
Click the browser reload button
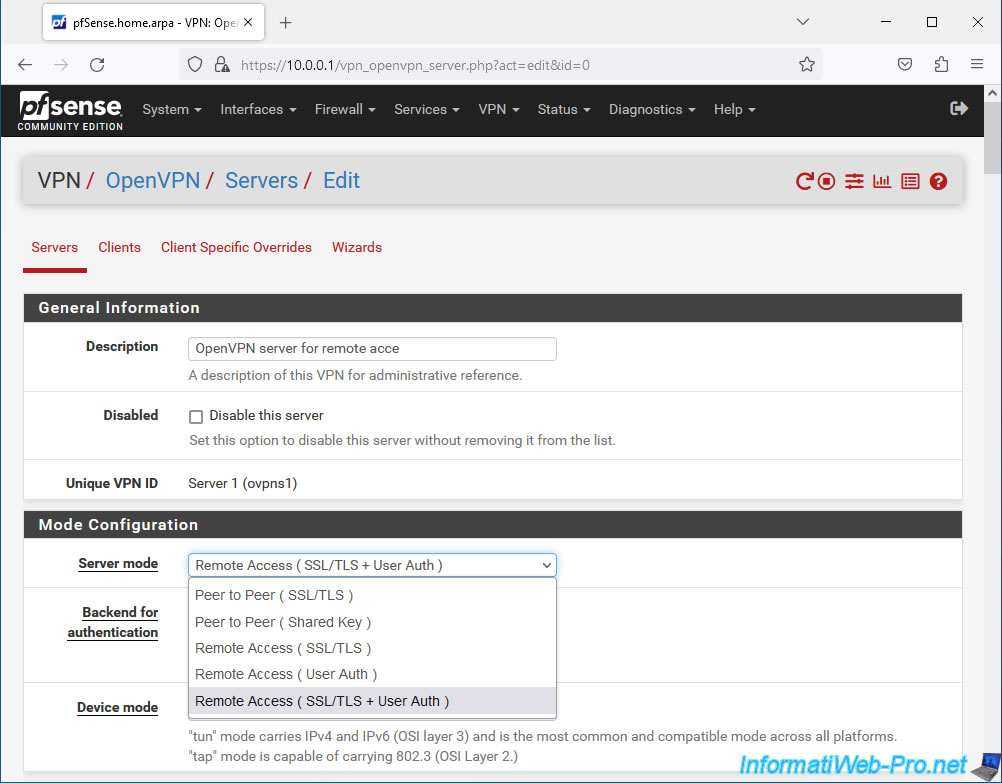point(97,65)
